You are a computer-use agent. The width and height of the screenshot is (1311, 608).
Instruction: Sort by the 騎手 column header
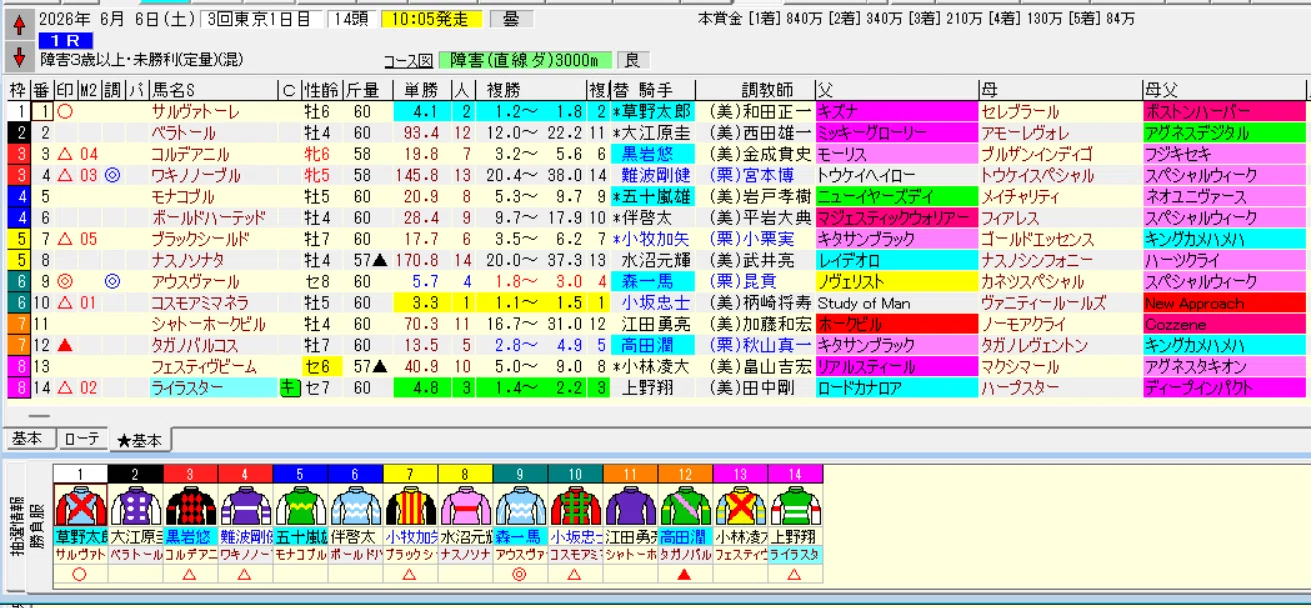coord(660,90)
